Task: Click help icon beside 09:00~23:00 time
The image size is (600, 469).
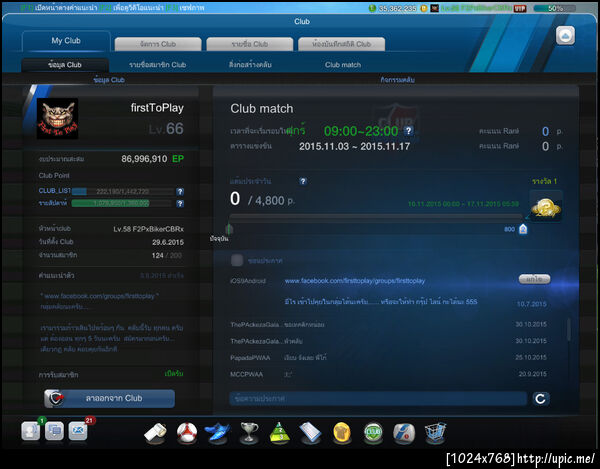Action: click(408, 131)
